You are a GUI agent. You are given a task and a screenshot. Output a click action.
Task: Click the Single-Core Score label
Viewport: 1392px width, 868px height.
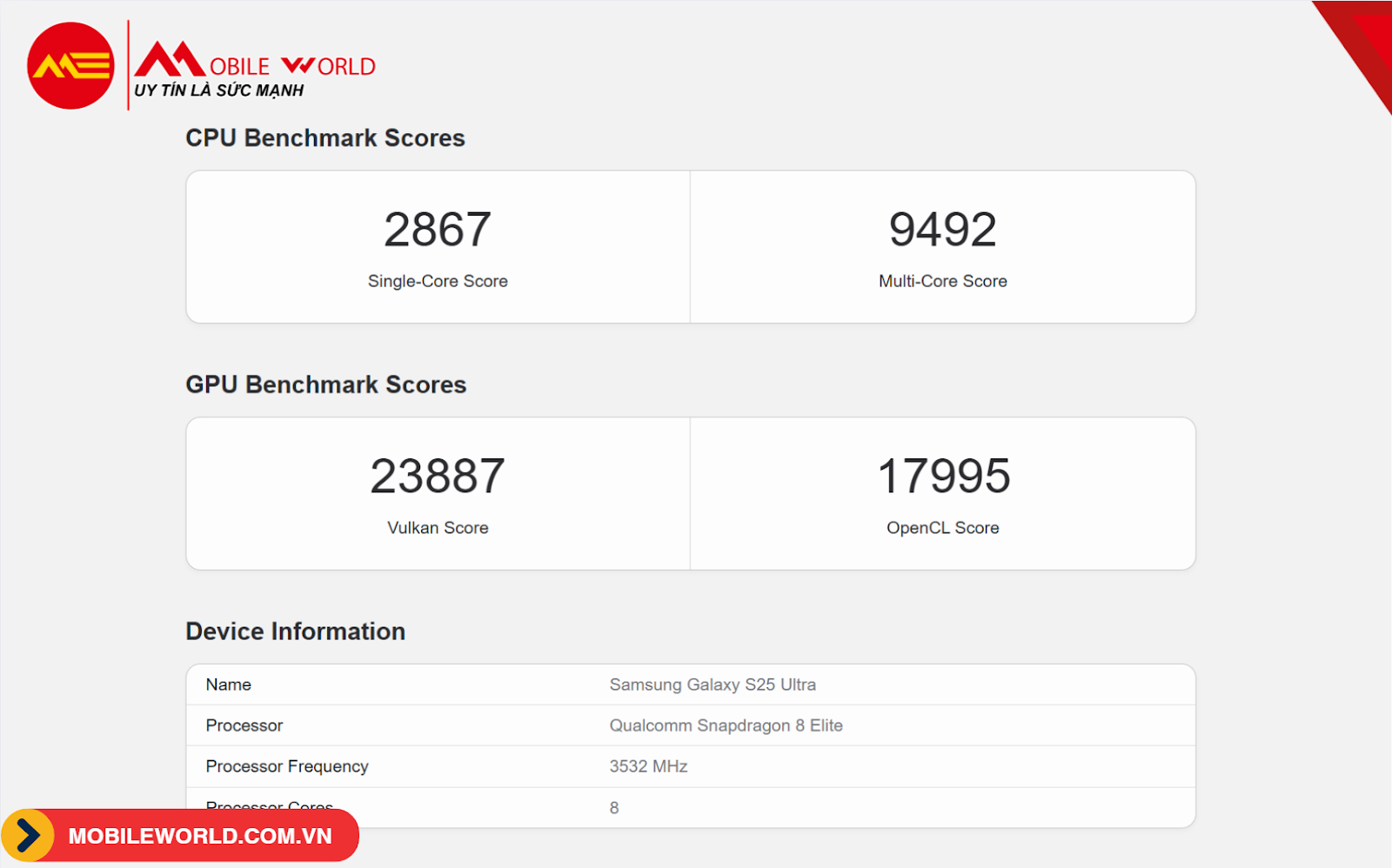[x=438, y=281]
